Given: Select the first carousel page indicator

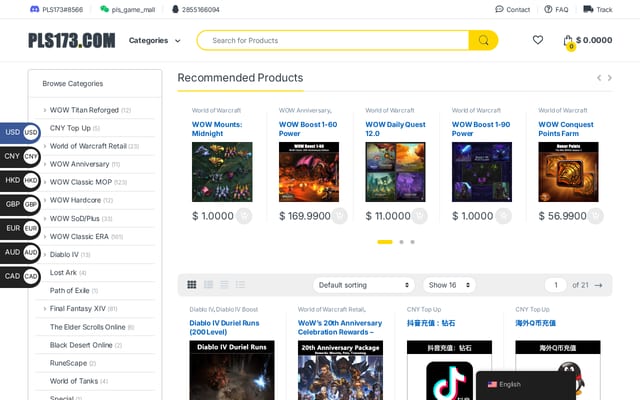Looking at the screenshot, I should pyautogui.click(x=384, y=242).
